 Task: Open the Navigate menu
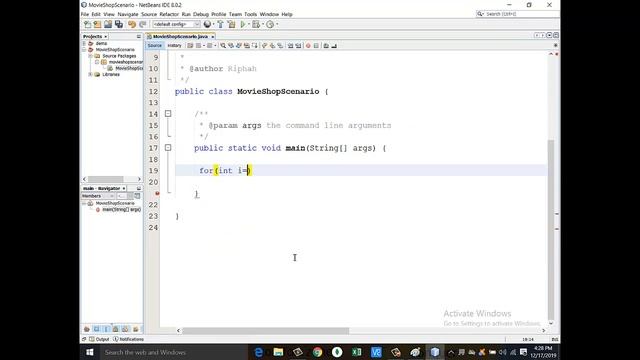coord(128,14)
